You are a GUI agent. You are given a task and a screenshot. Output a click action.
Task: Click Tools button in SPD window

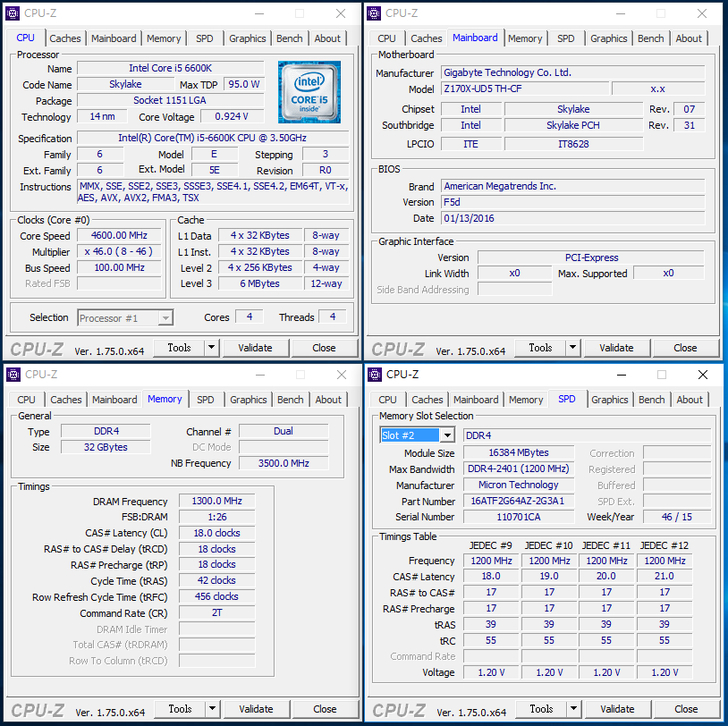pos(541,709)
